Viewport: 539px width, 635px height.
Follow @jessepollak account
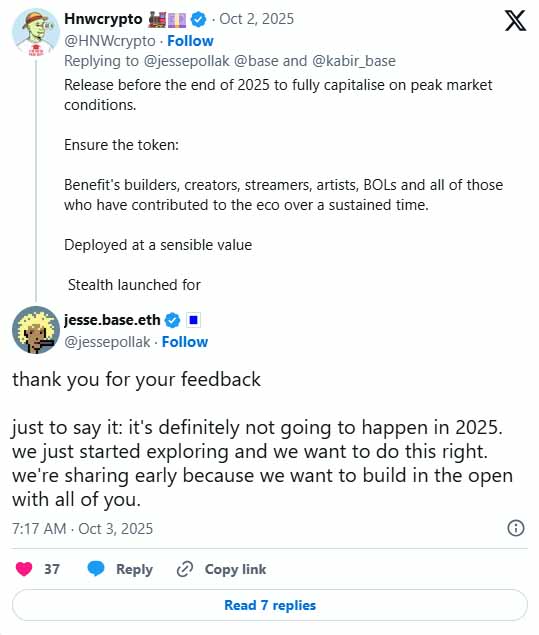click(185, 342)
